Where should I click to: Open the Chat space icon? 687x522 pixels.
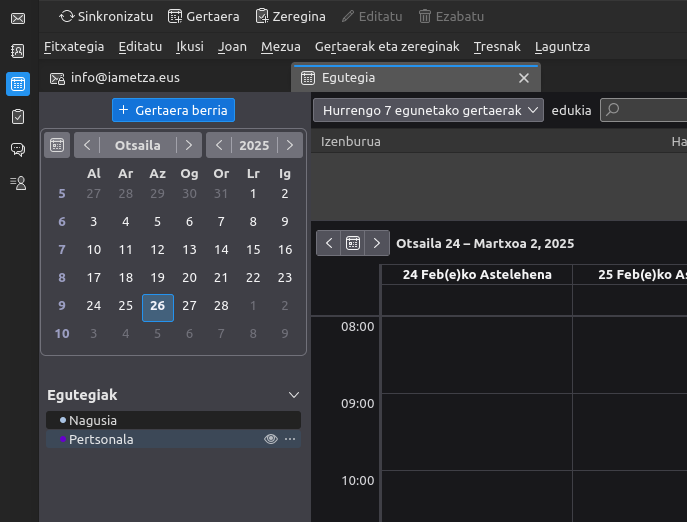pos(18,150)
